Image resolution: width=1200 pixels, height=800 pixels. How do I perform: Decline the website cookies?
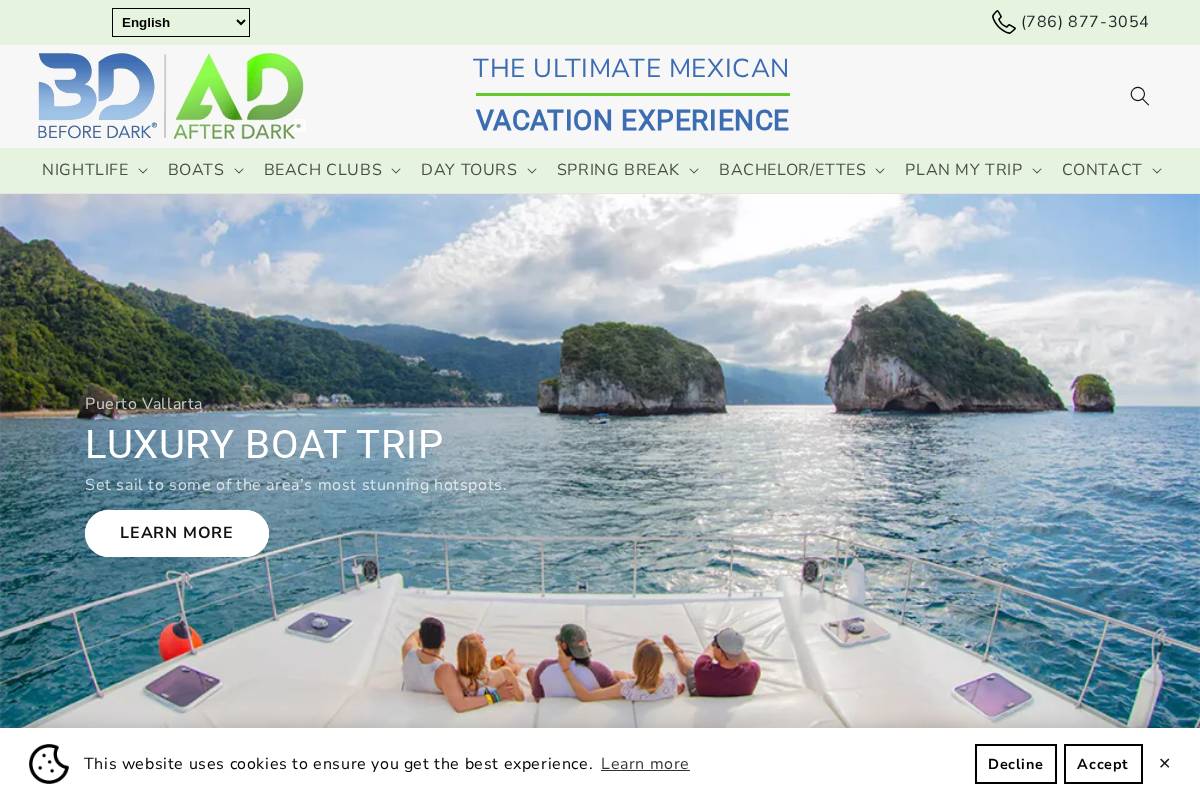pos(1015,764)
